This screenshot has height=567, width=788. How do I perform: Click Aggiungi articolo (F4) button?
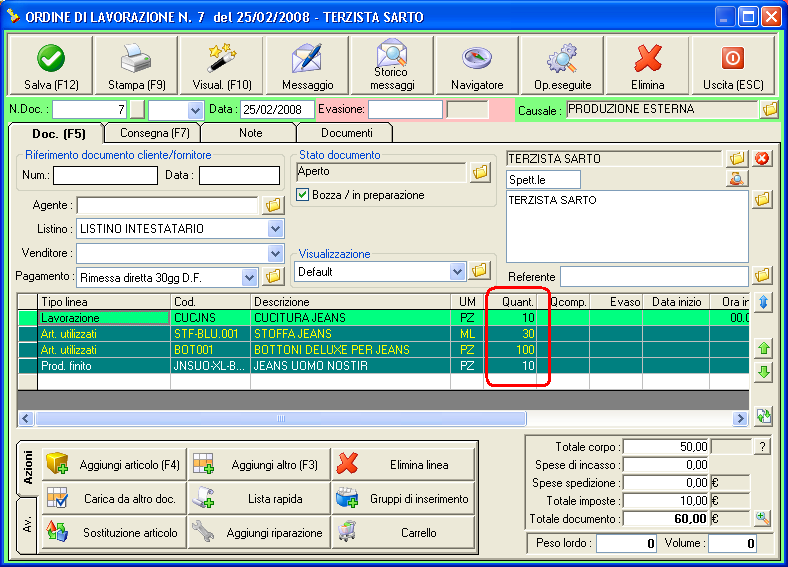coord(114,464)
